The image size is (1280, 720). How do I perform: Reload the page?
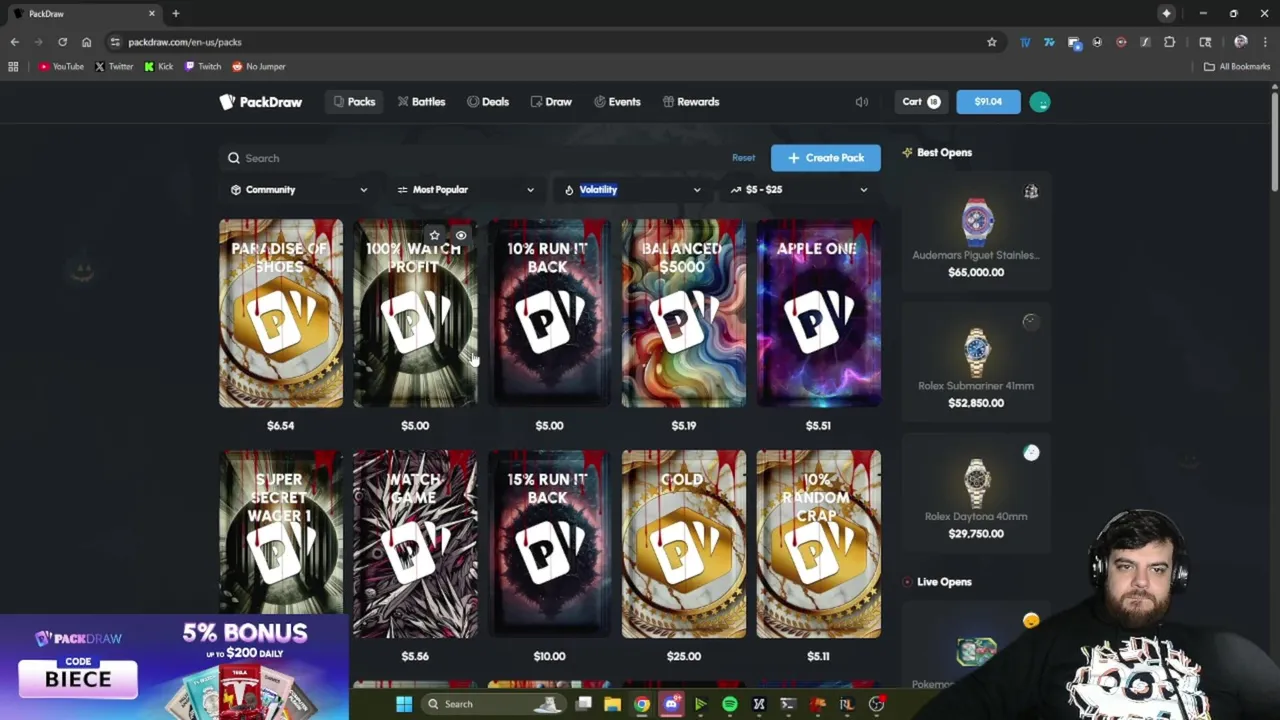click(62, 42)
